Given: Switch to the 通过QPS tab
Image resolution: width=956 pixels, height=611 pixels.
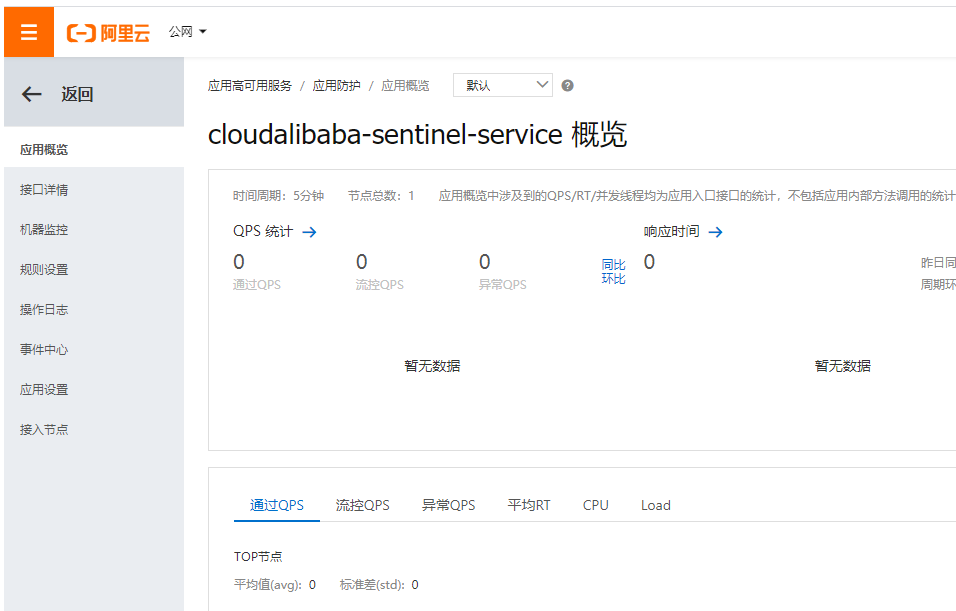Looking at the screenshot, I should pyautogui.click(x=277, y=506).
